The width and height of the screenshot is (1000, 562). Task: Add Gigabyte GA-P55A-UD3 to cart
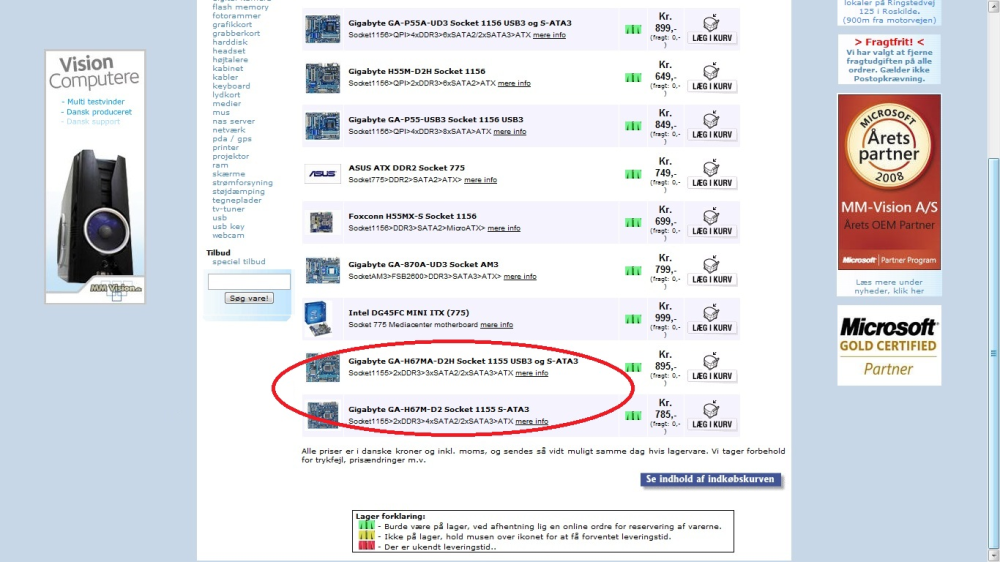click(x=712, y=30)
